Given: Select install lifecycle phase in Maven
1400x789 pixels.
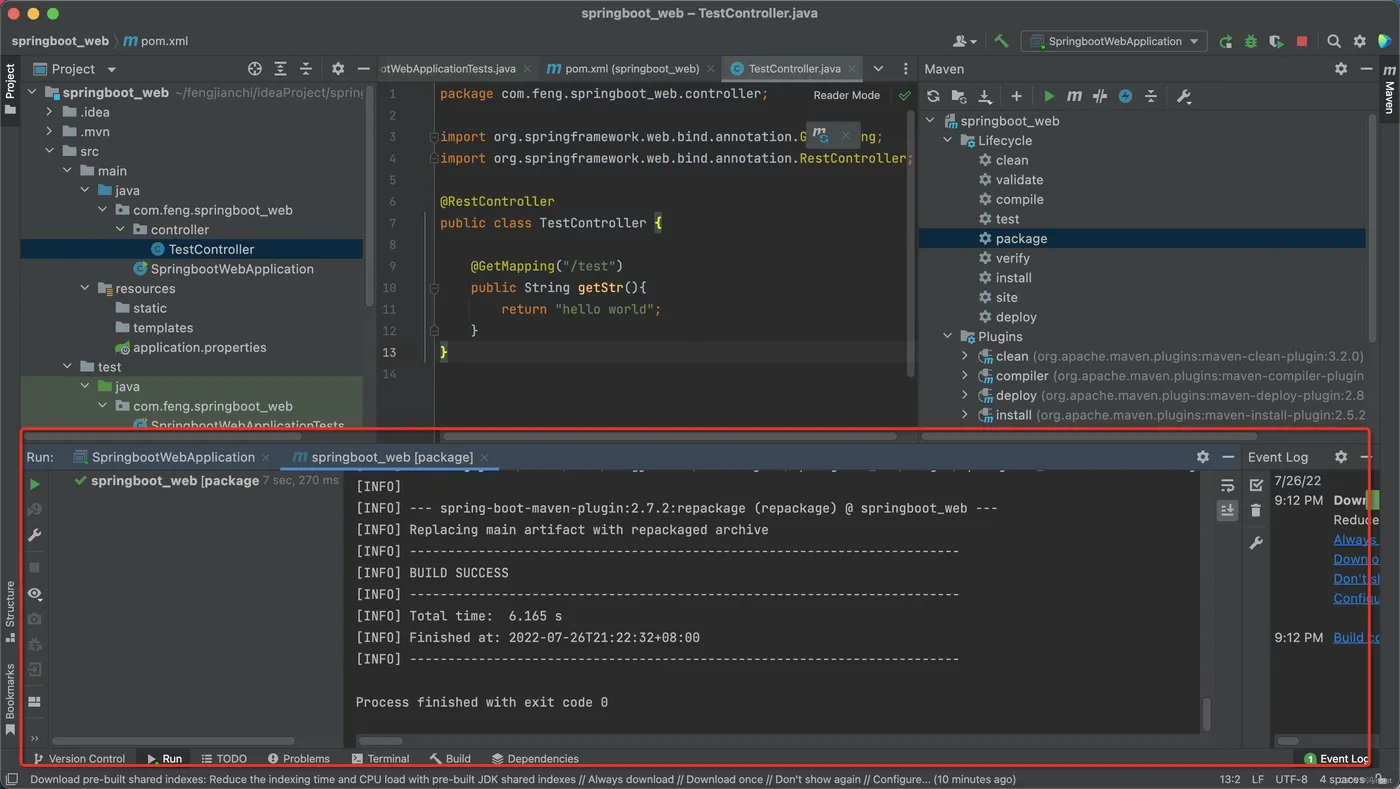Looking at the screenshot, I should [x=1013, y=278].
